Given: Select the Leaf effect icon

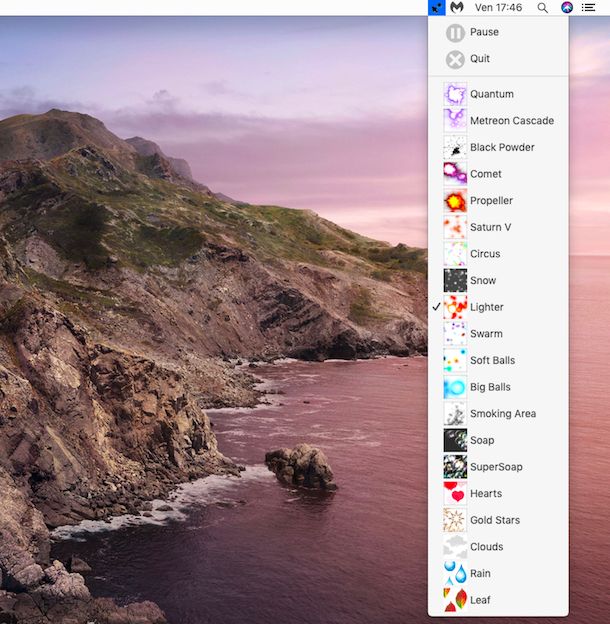Looking at the screenshot, I should pos(455,600).
